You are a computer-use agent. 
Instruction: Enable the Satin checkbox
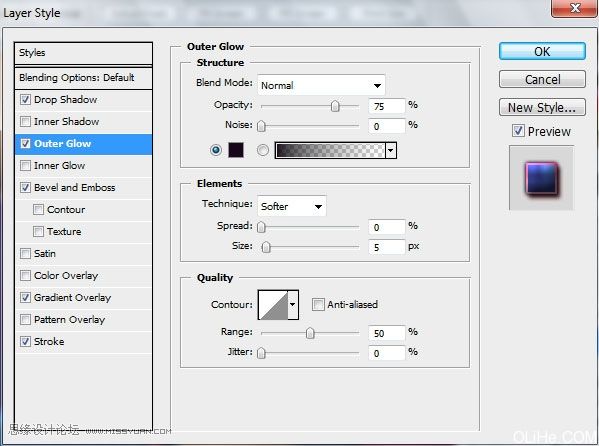point(25,253)
